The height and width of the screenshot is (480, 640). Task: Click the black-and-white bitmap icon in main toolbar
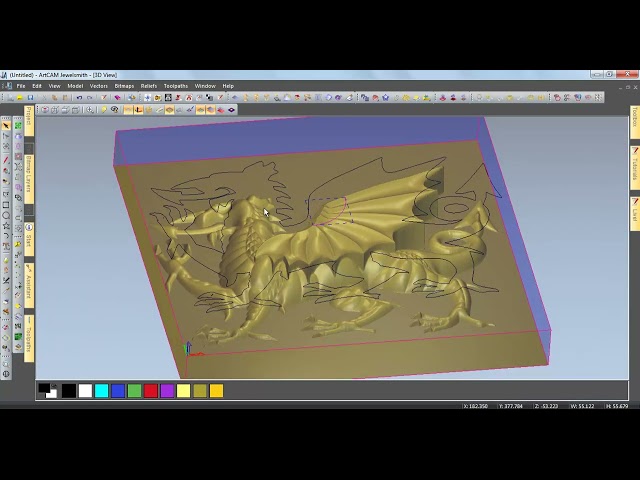coord(168,98)
